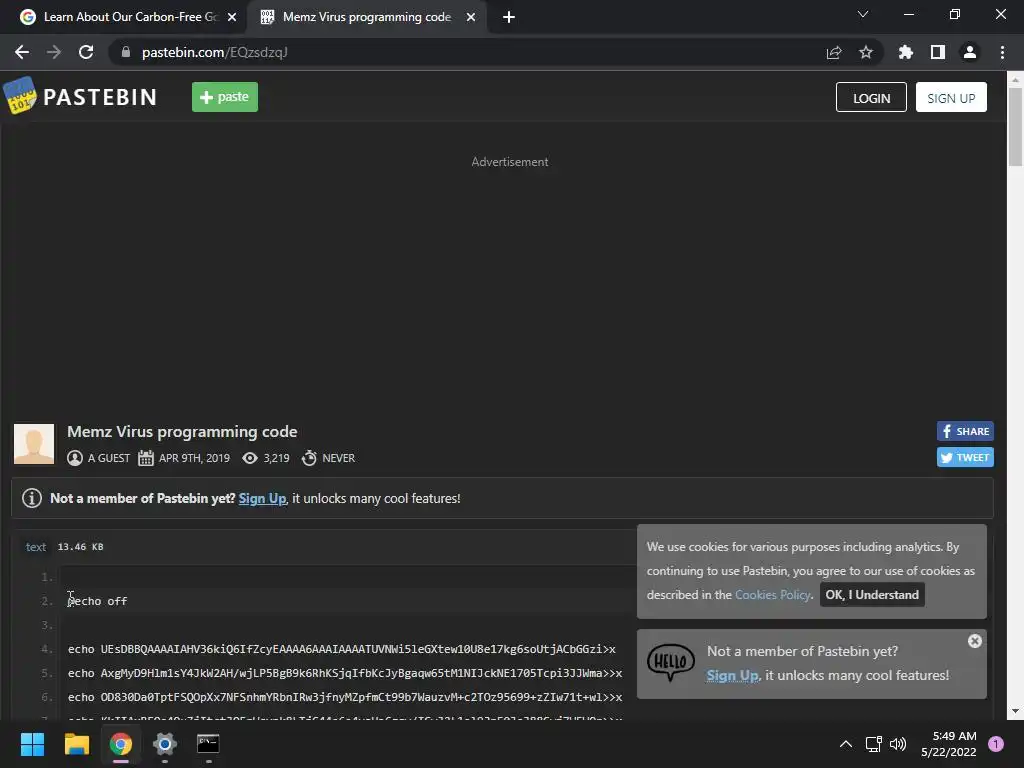Create a new paste with the green button

click(x=225, y=97)
